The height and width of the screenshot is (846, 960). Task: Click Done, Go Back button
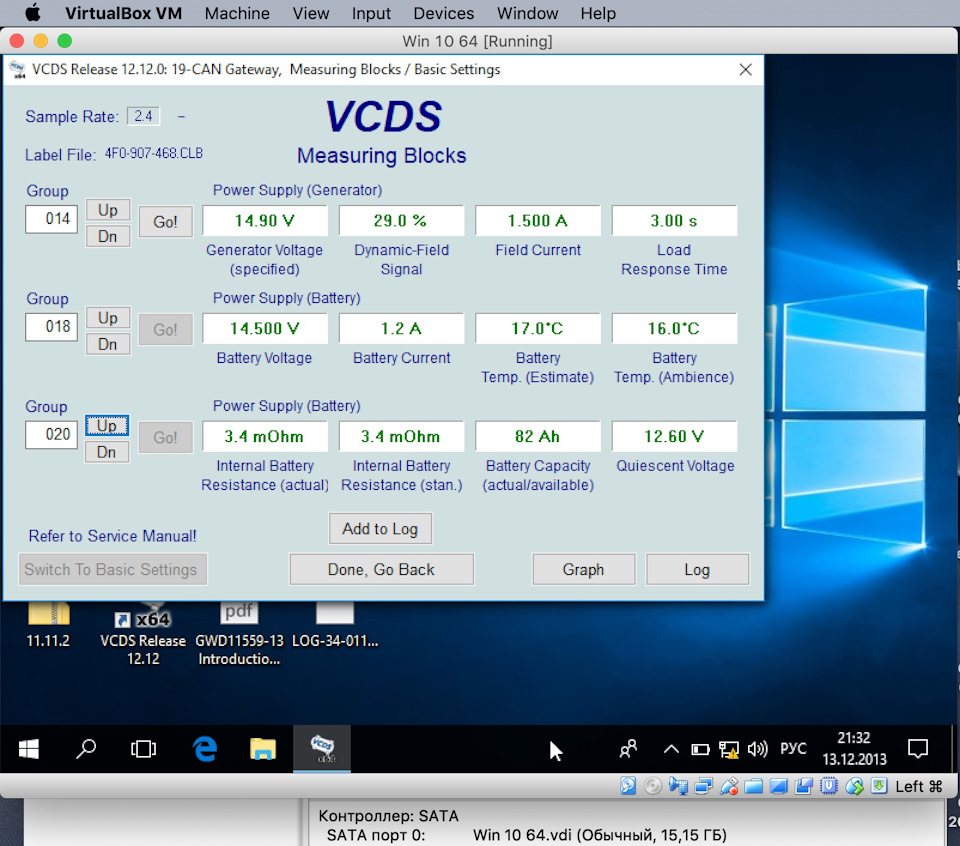381,569
